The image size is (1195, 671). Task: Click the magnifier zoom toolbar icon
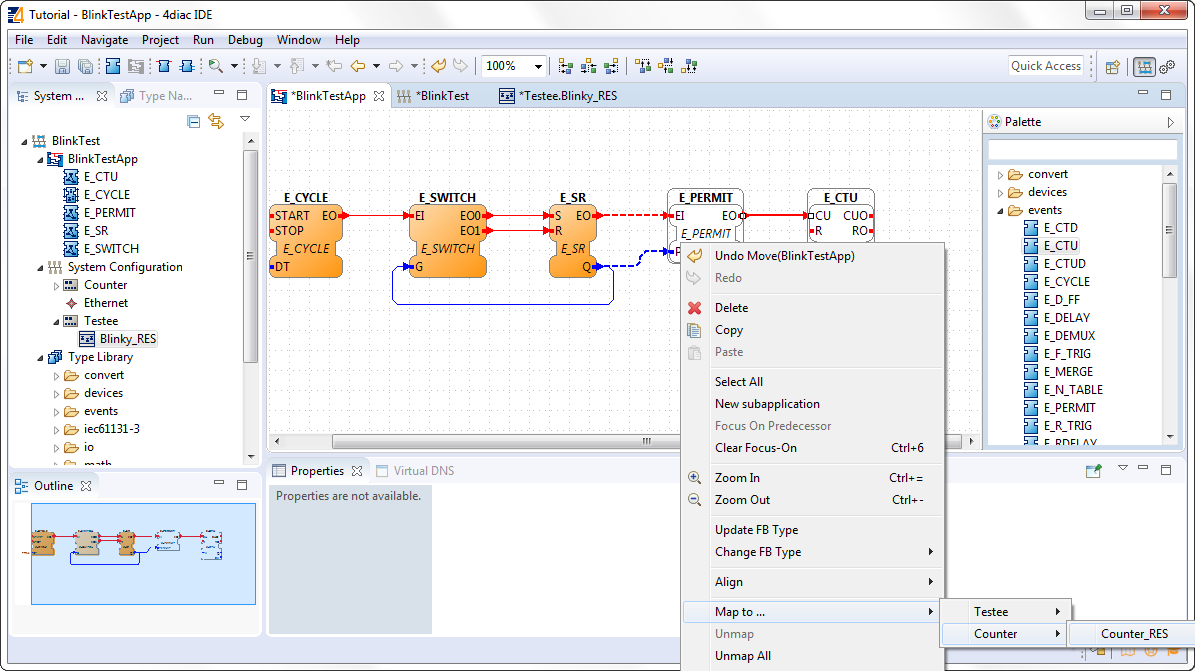tap(213, 67)
